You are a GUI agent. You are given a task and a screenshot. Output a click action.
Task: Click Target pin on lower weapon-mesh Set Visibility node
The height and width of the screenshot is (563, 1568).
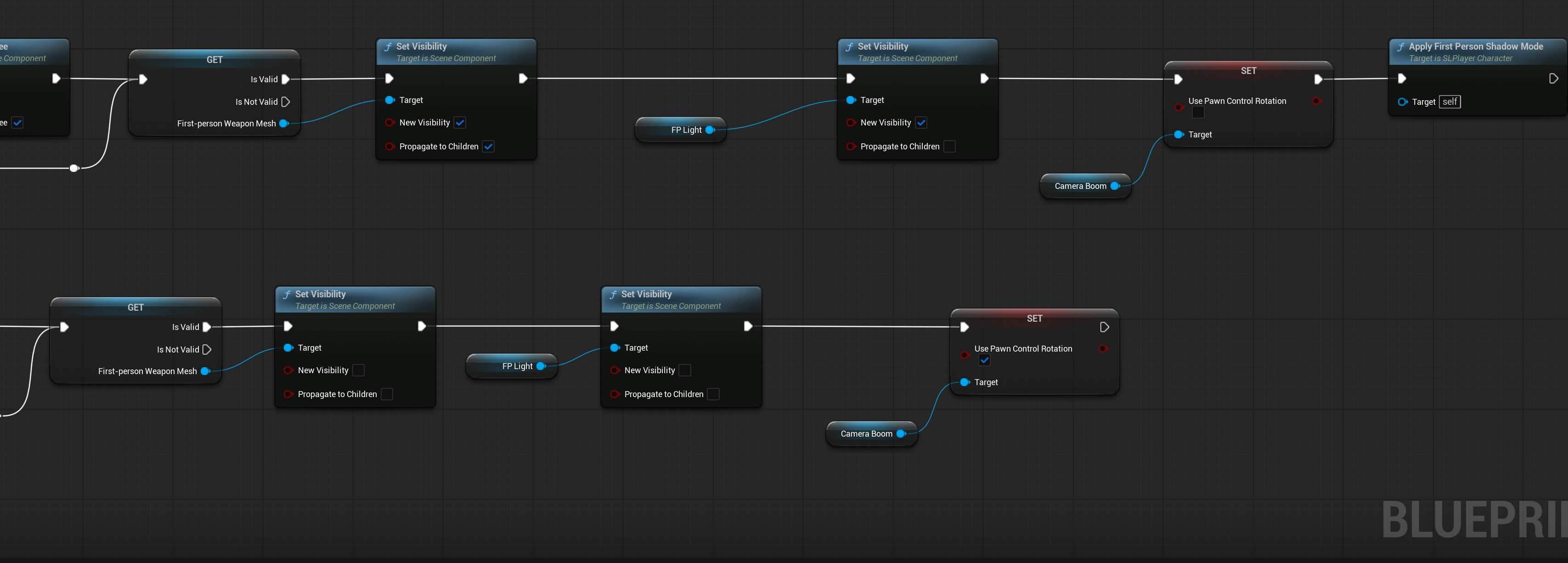tap(288, 348)
